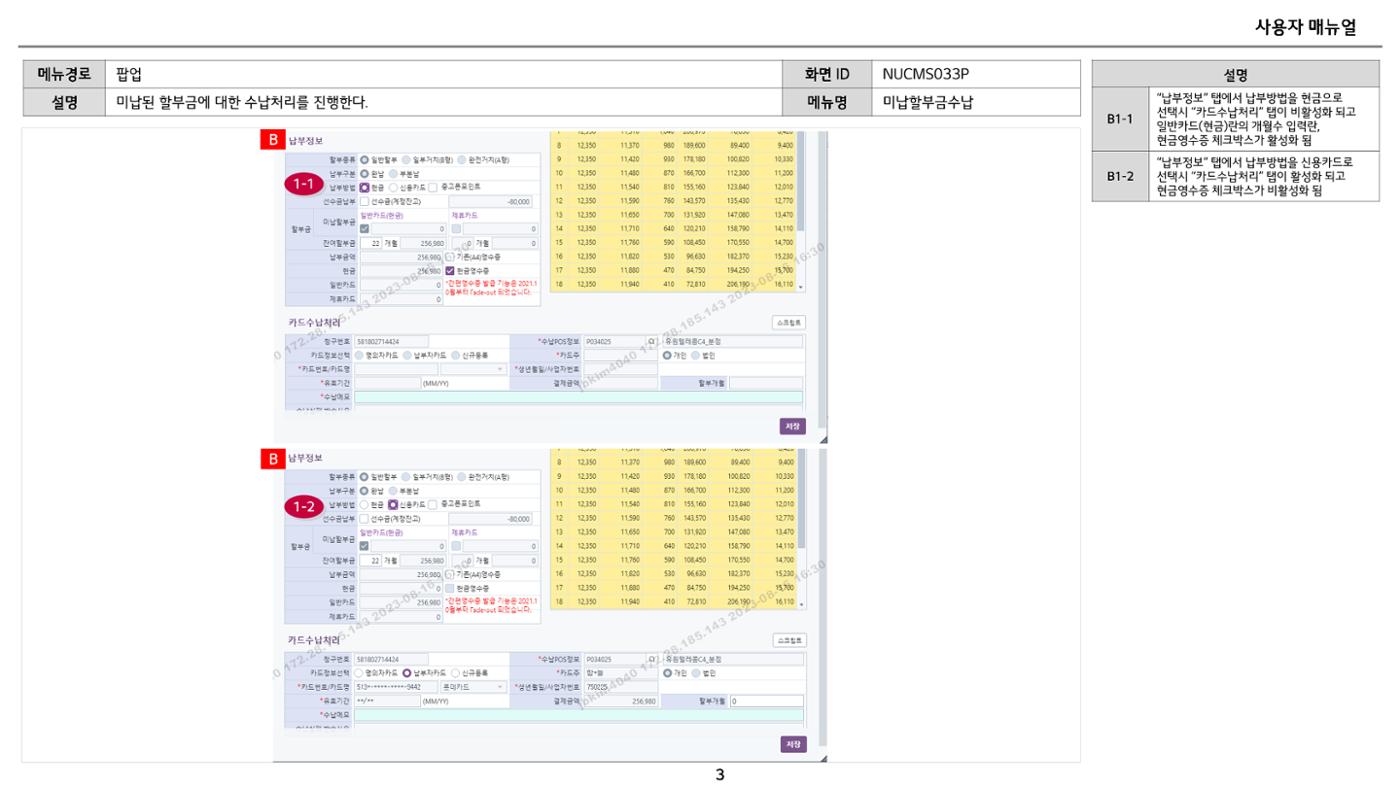Select 명의자카드 radio in screenshot 1-1
The height and width of the screenshot is (788, 1400).
pos(359,355)
